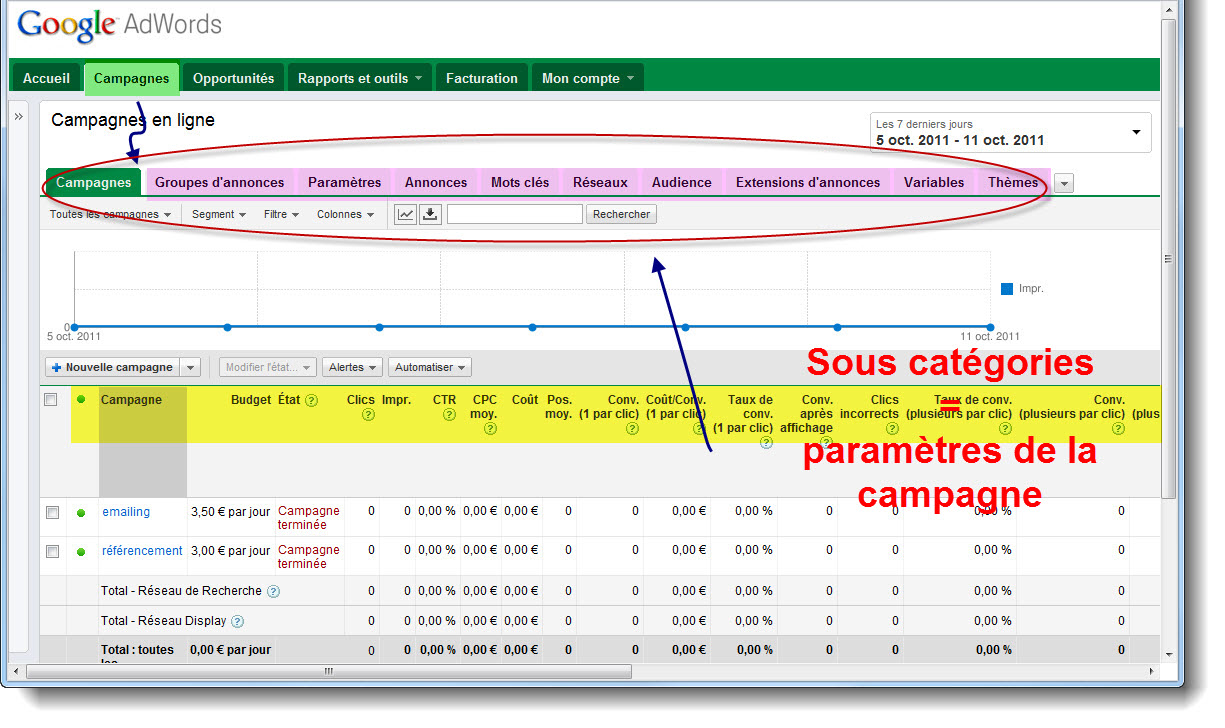Open the Mon compte menu
1225x728 pixels.
[x=587, y=78]
